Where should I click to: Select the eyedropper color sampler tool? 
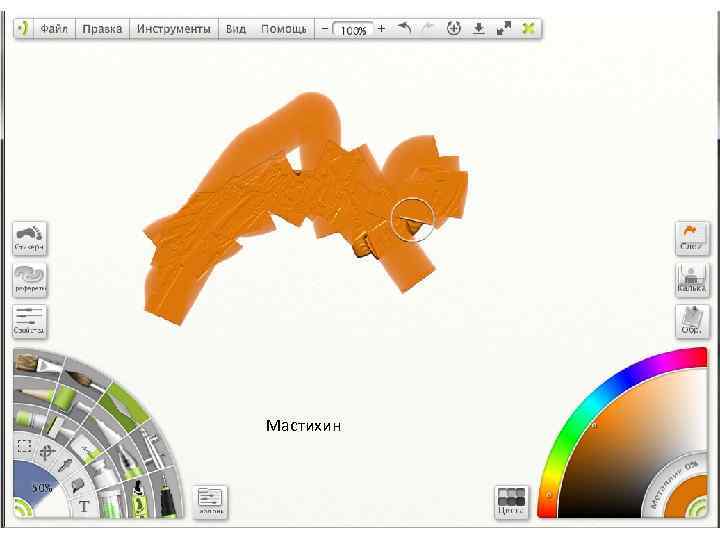coord(65,465)
